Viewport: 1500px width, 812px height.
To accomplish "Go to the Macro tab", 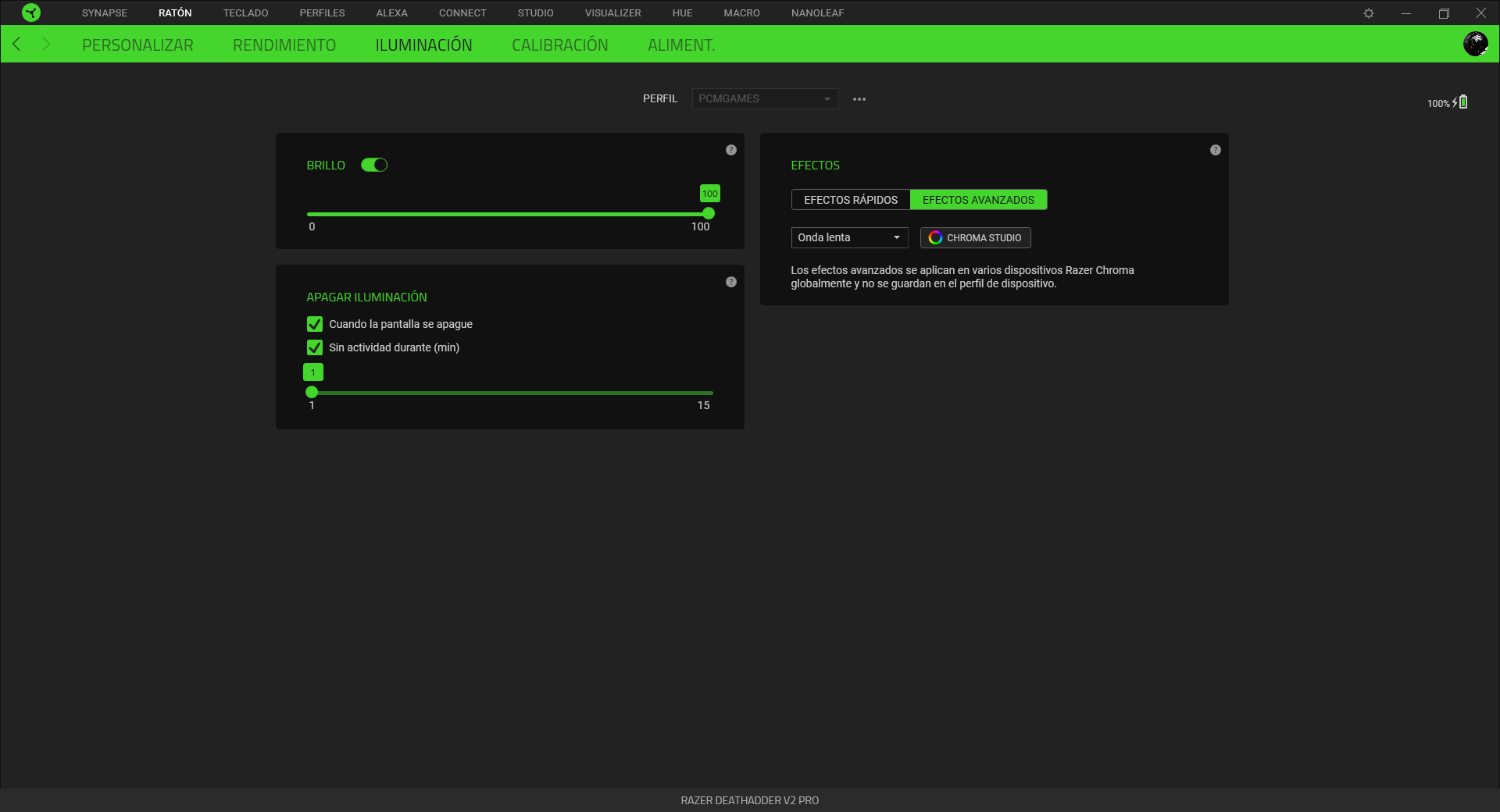I will (741, 13).
